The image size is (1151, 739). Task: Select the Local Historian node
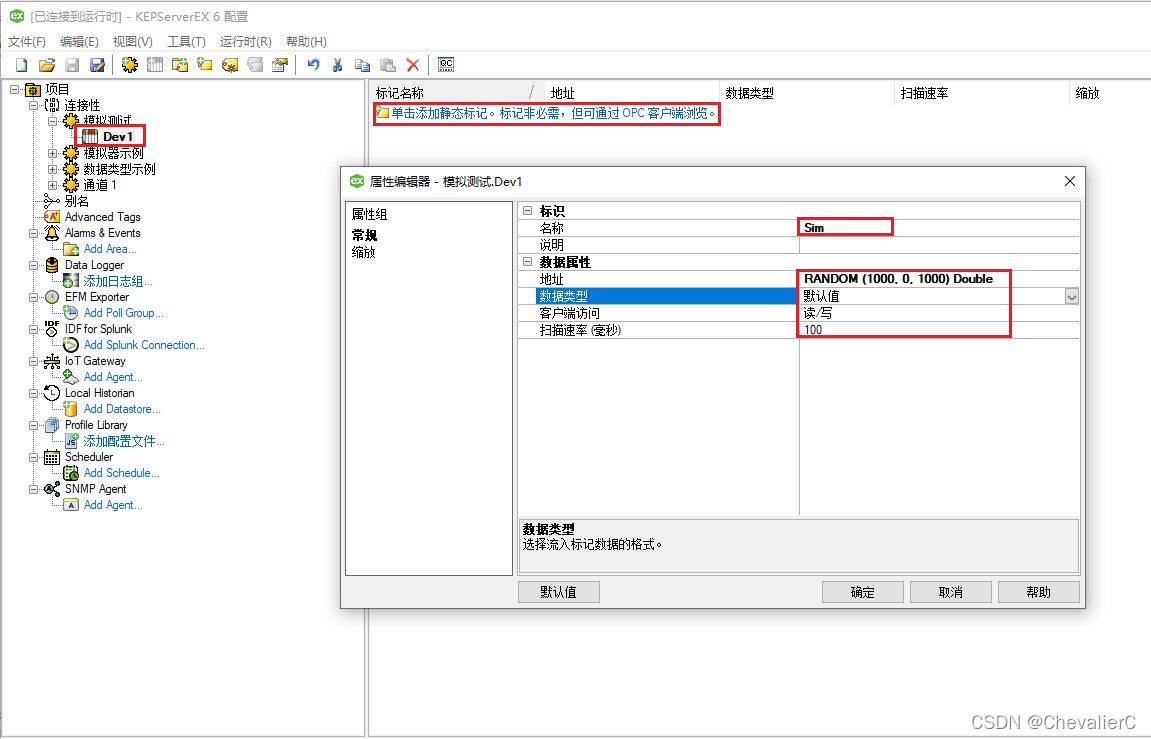99,393
